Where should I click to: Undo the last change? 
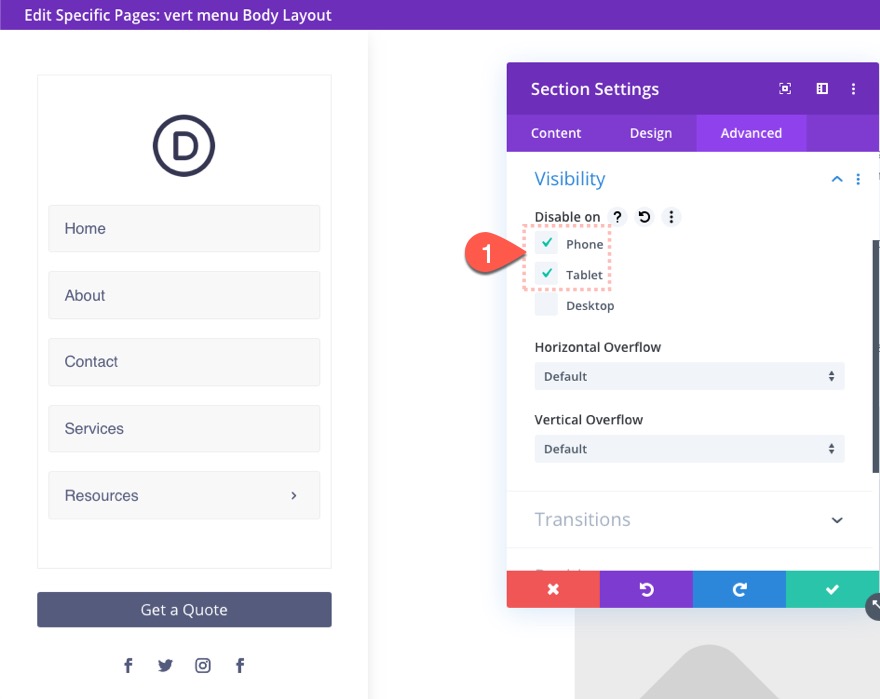(646, 589)
